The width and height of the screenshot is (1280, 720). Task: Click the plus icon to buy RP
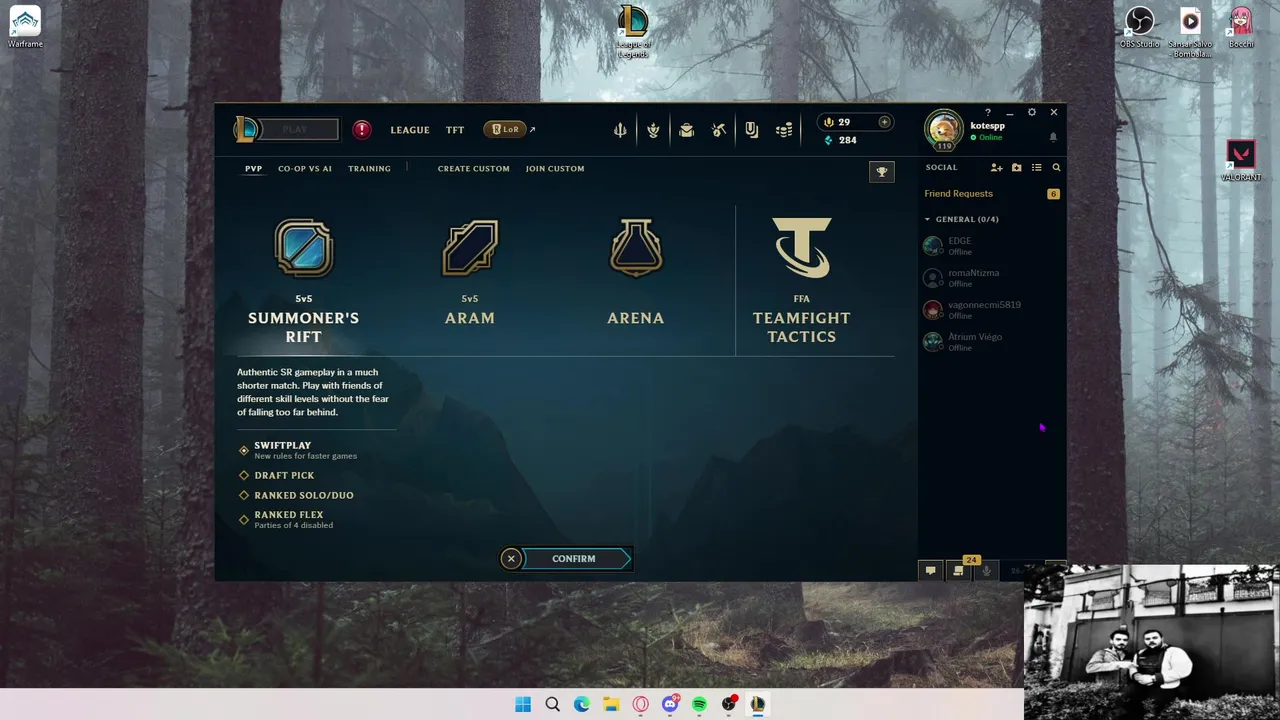(884, 122)
